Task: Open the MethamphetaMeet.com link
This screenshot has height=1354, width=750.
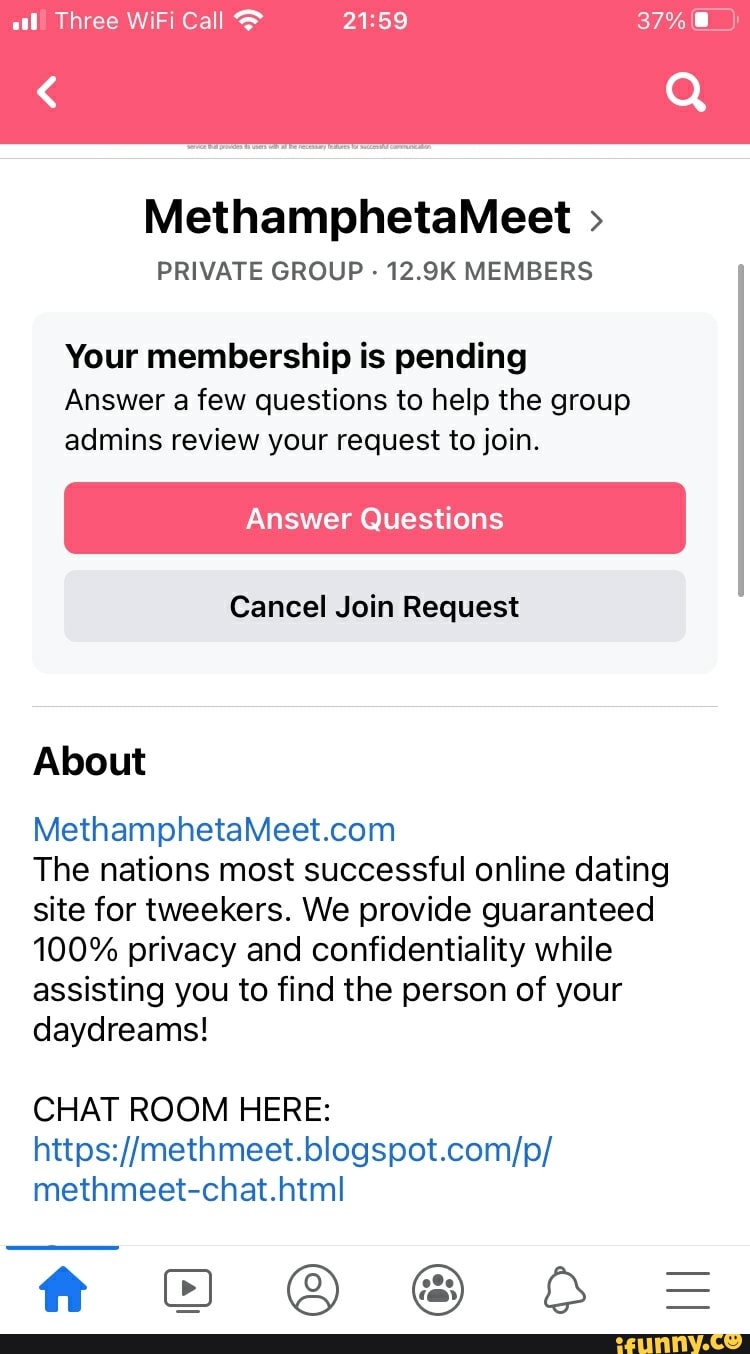Action: (x=214, y=829)
